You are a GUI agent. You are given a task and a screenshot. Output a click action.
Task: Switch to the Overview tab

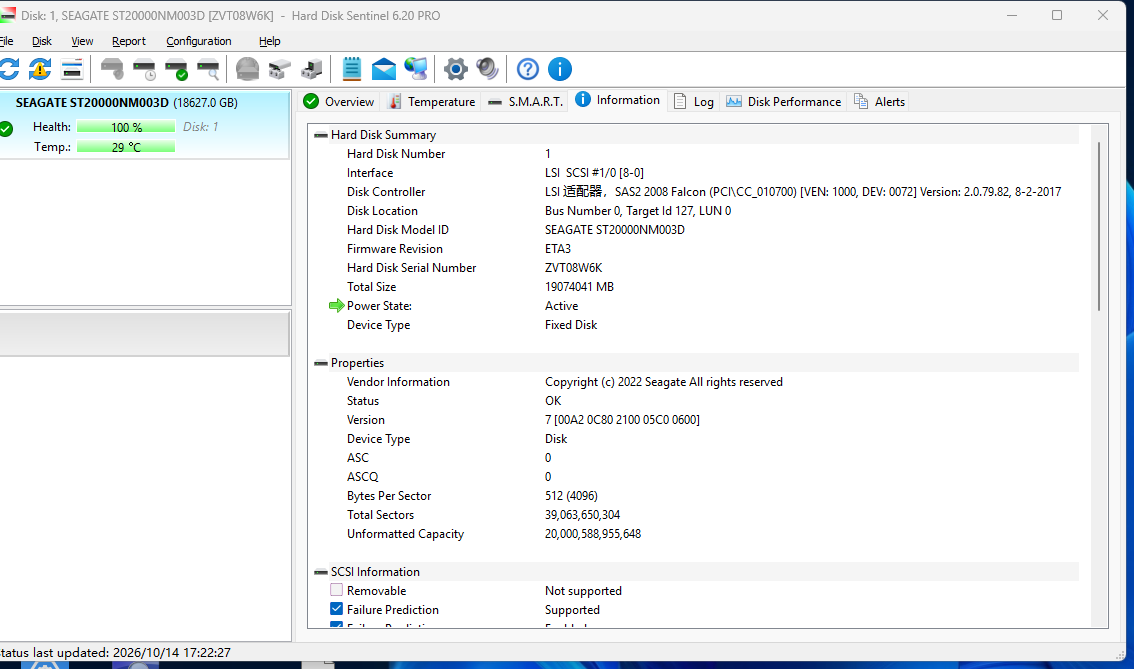point(338,101)
